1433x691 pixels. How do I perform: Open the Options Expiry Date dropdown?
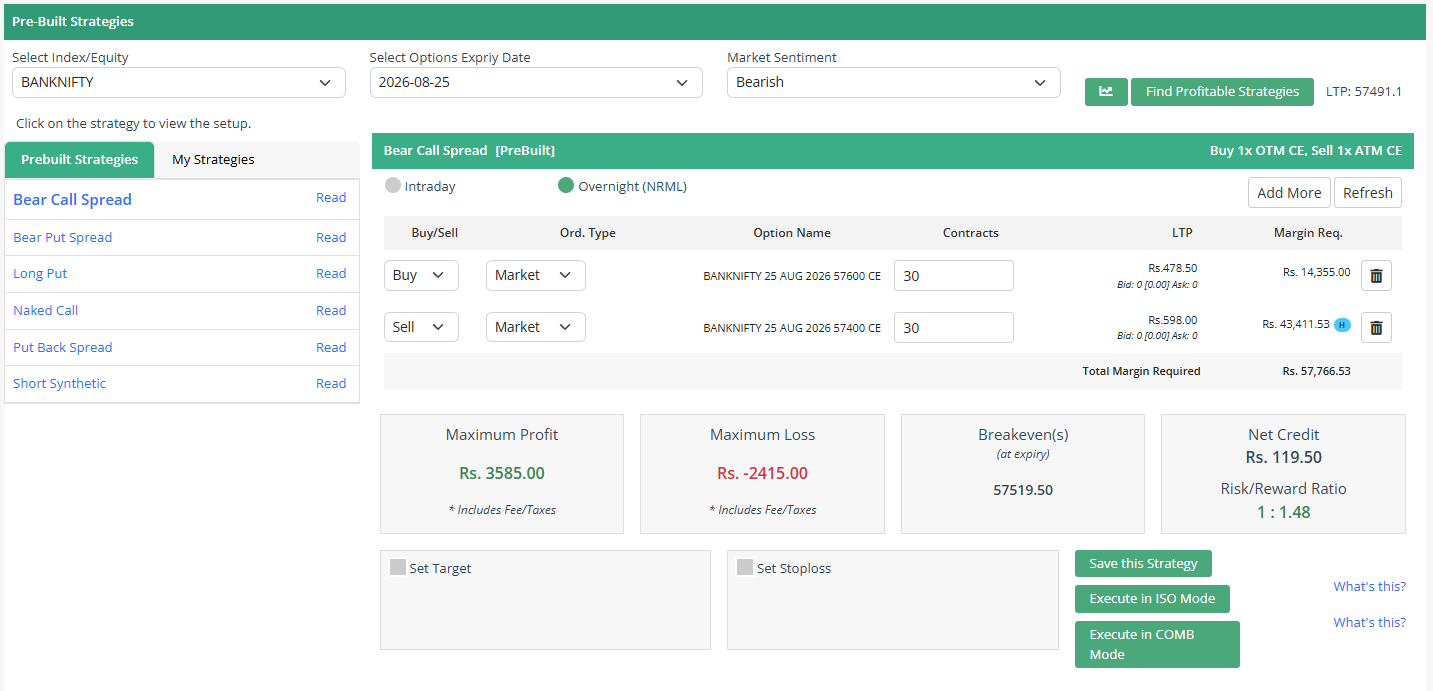tap(536, 82)
